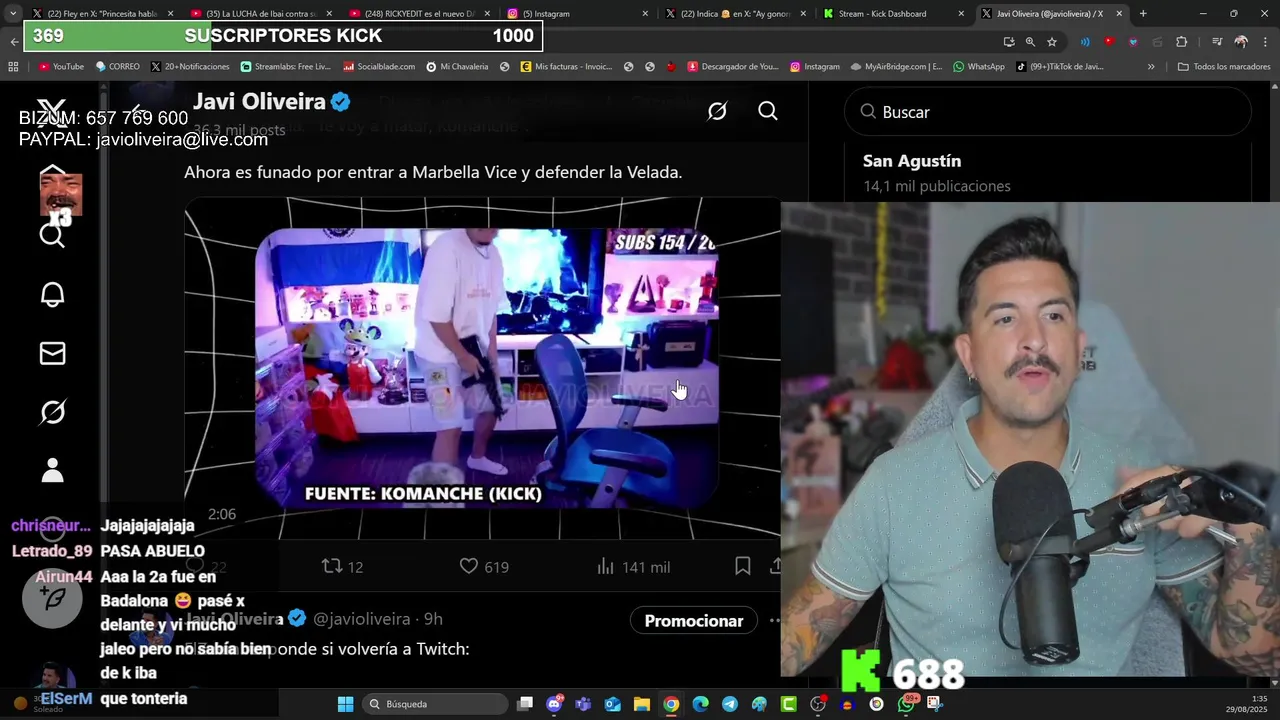Open media controls music note icon
The width and height of the screenshot is (1280, 720).
pyautogui.click(x=1217, y=41)
